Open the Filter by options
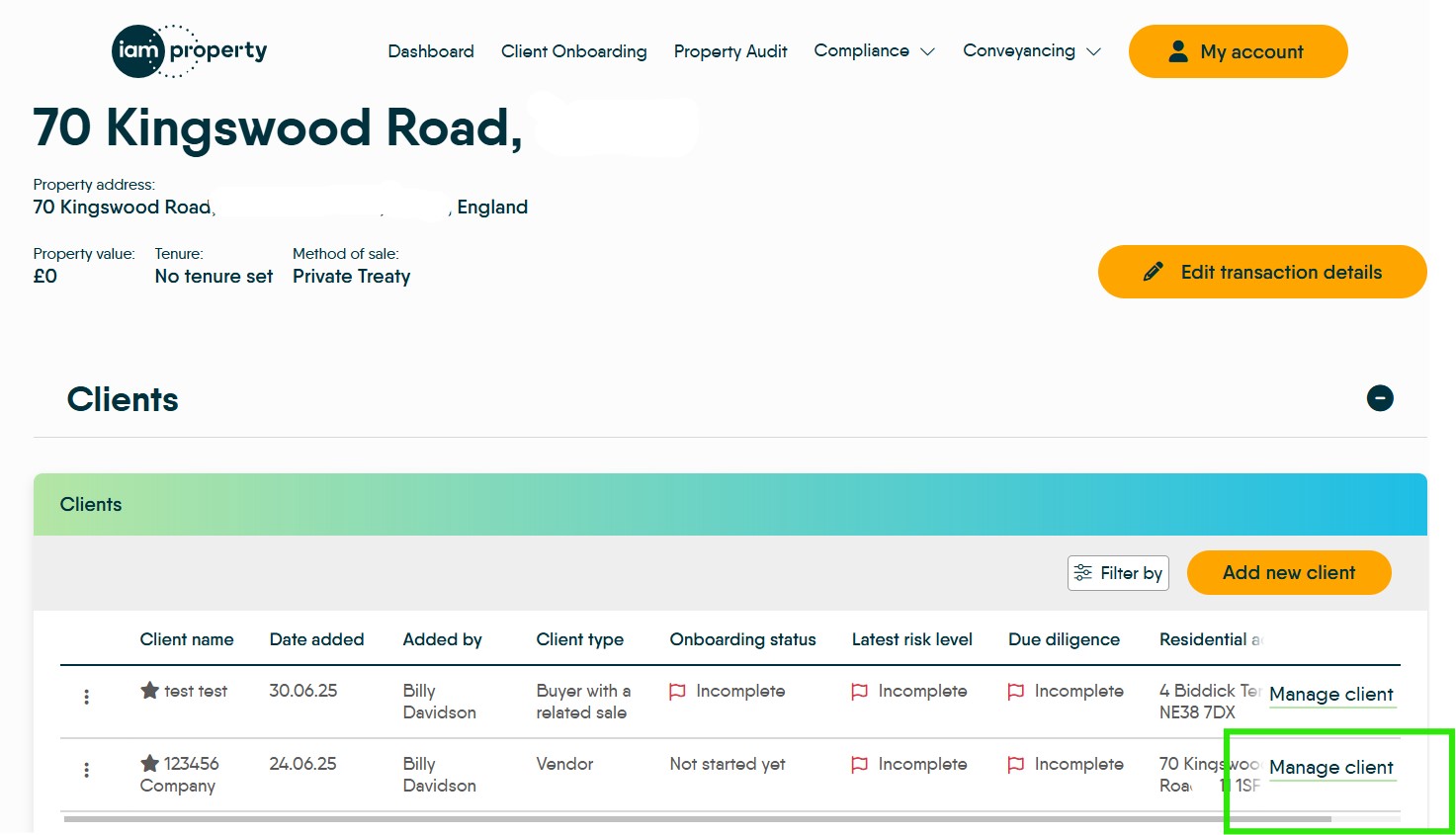Image resolution: width=1456 pixels, height=835 pixels. coord(1118,573)
